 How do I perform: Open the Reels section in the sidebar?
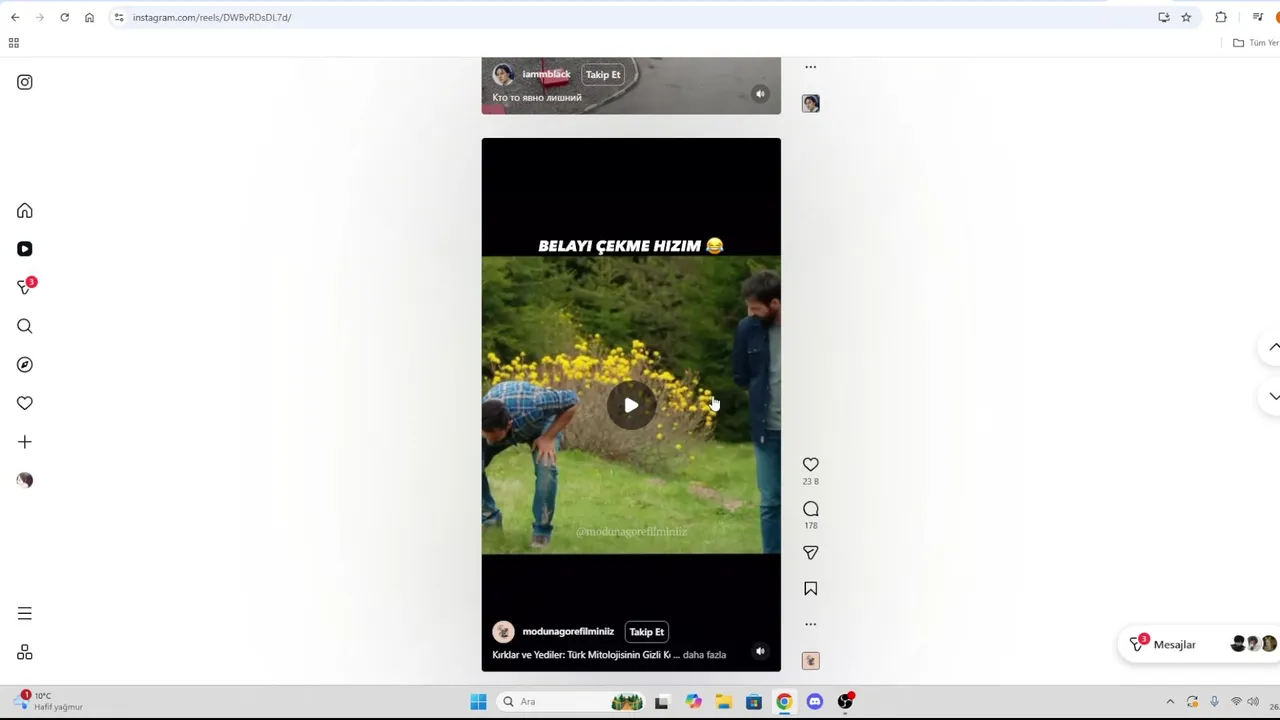[x=25, y=249]
